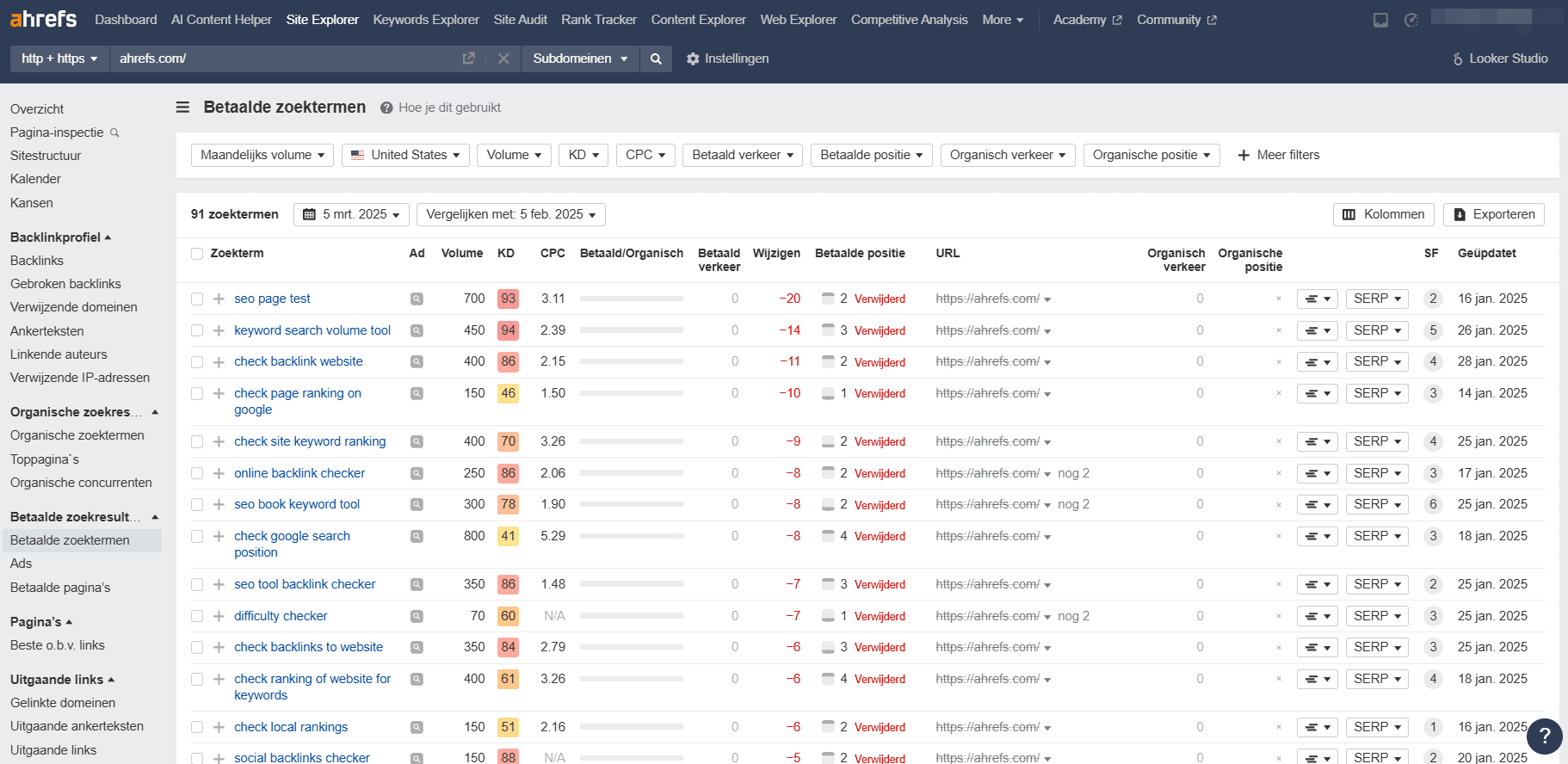Open Rank Tracker
This screenshot has height=764, width=1568.
coord(599,20)
